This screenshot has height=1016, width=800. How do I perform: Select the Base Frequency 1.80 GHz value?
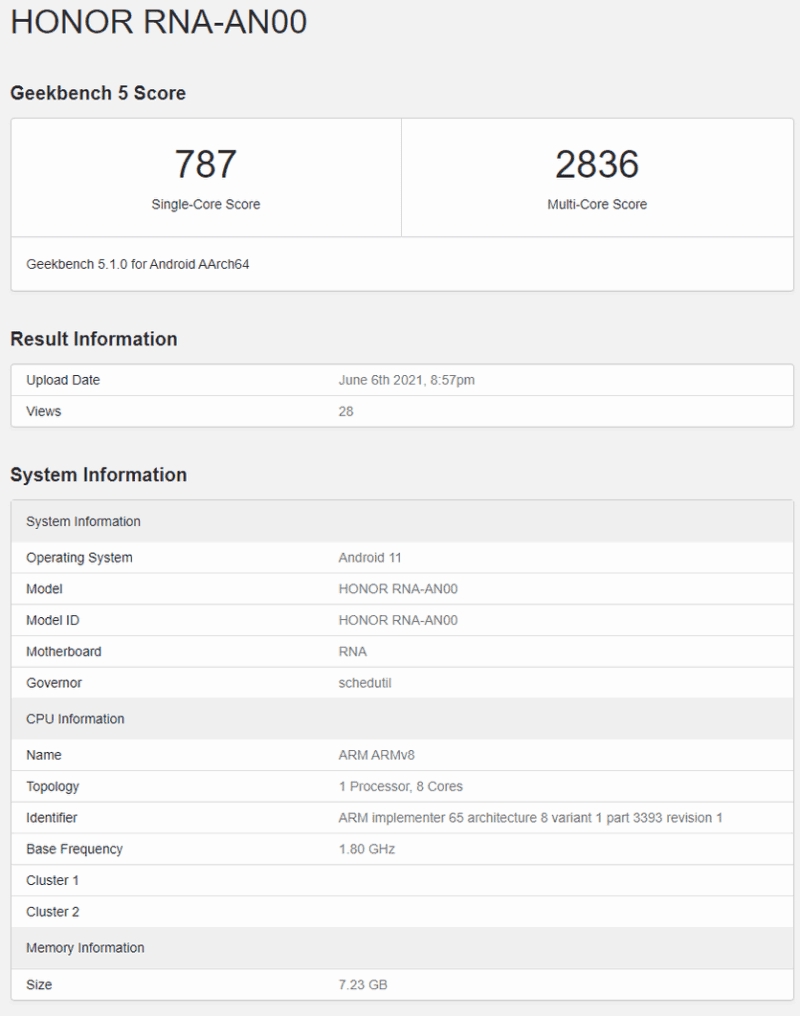(x=366, y=849)
